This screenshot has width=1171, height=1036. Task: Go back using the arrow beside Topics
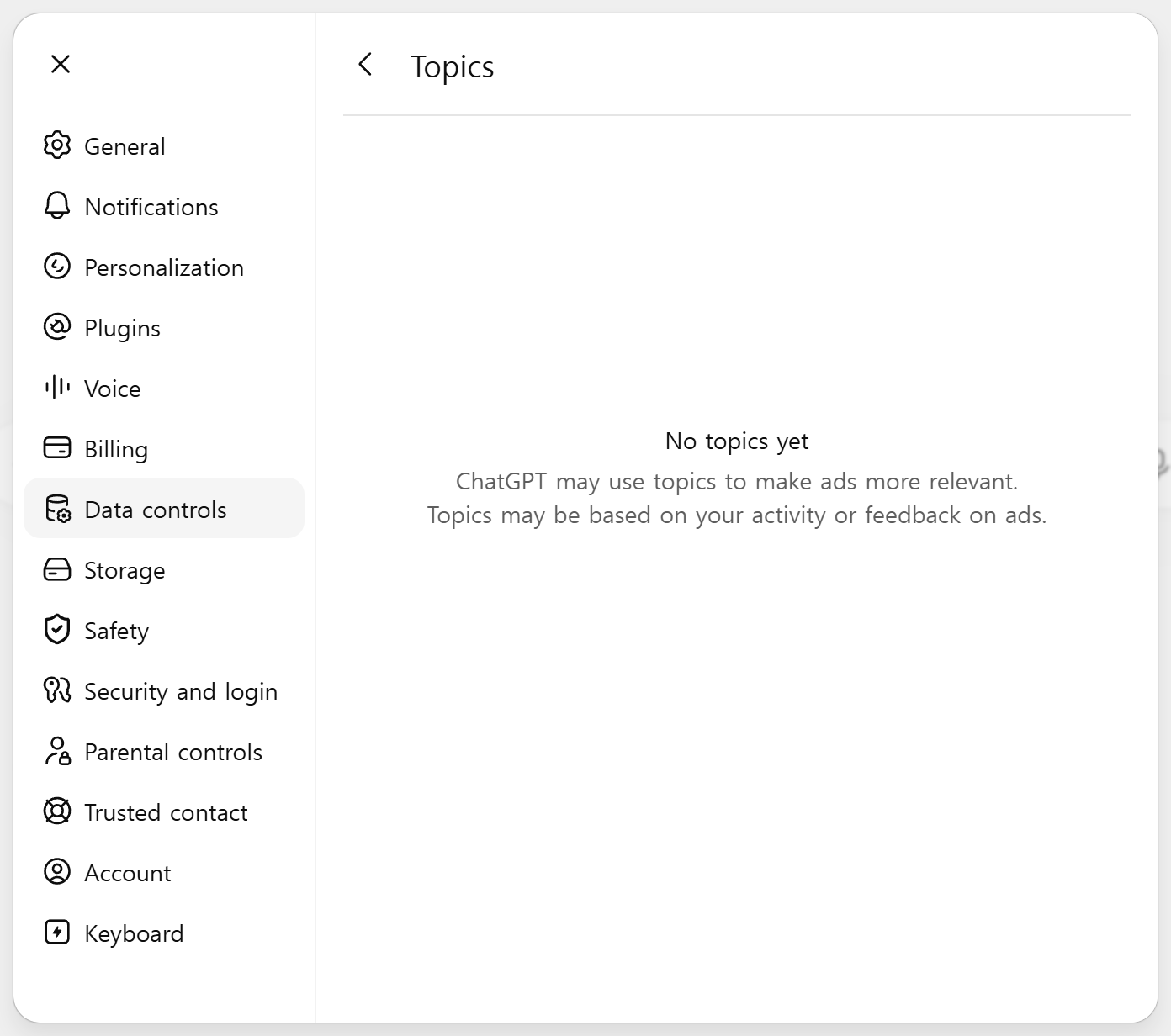(365, 64)
